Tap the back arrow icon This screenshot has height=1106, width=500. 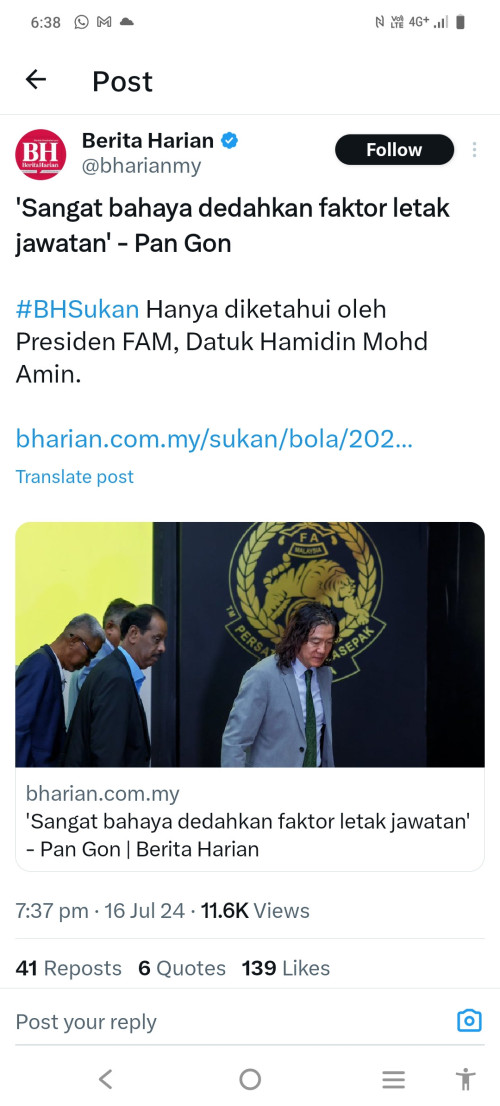[35, 80]
